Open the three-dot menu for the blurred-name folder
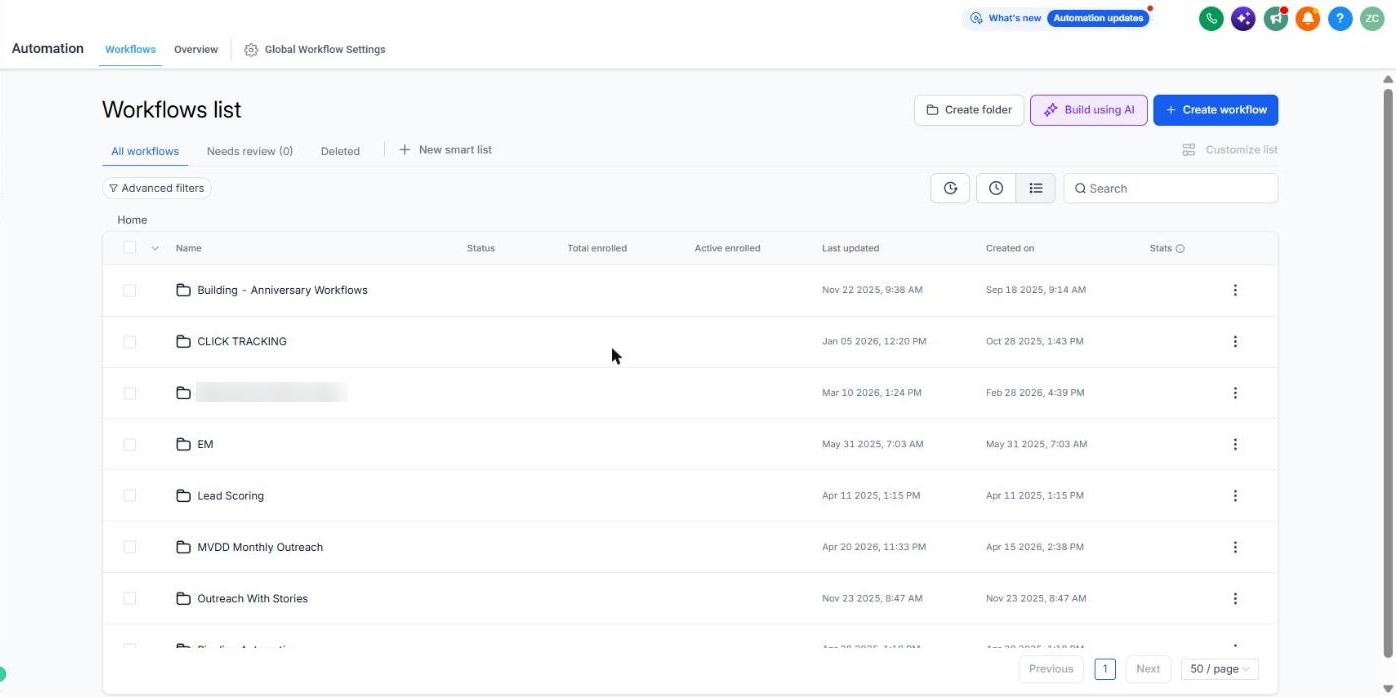Viewport: 1396px width, 697px height. point(1235,393)
